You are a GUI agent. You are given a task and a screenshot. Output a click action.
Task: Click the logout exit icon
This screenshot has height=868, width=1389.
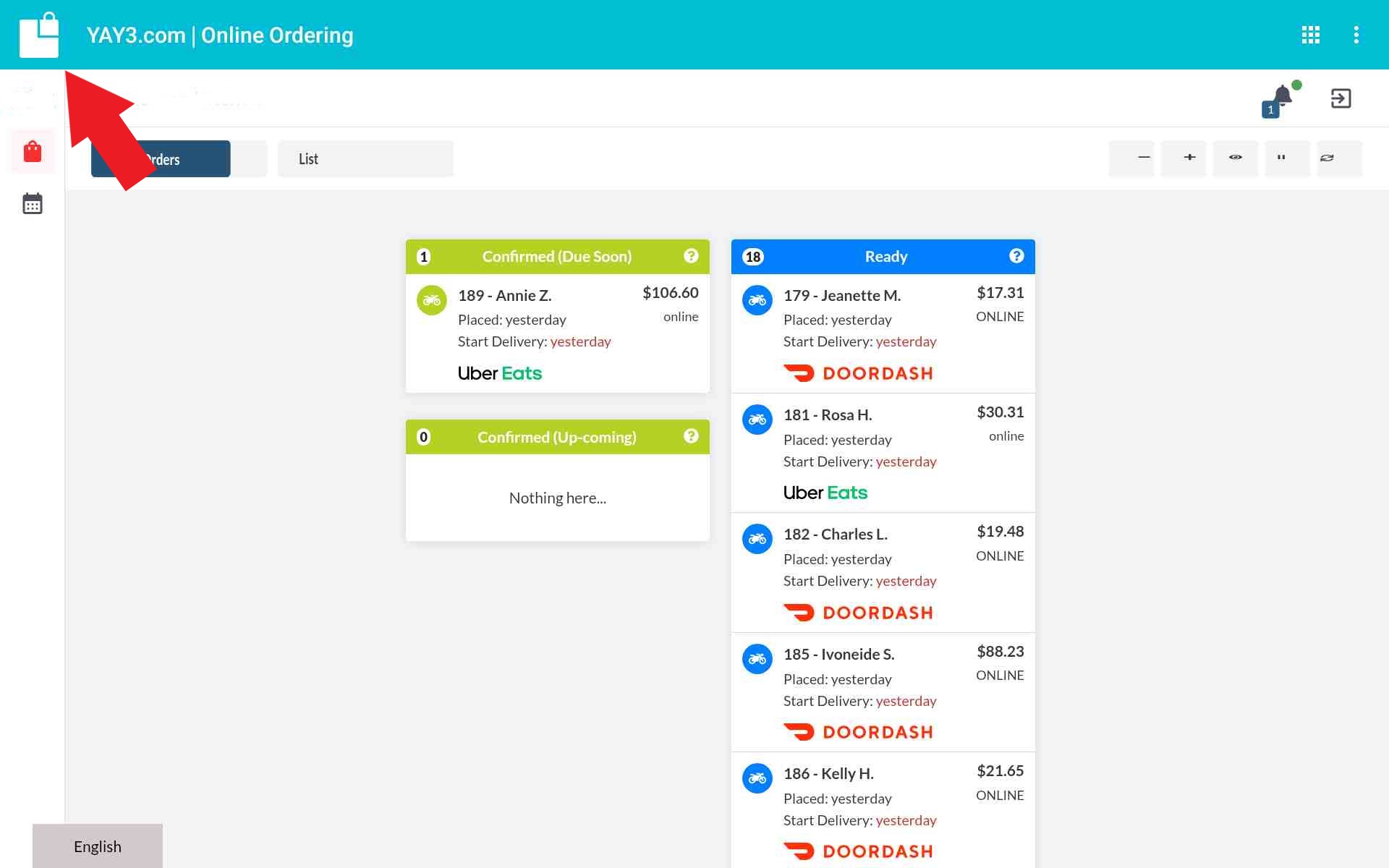[1341, 98]
